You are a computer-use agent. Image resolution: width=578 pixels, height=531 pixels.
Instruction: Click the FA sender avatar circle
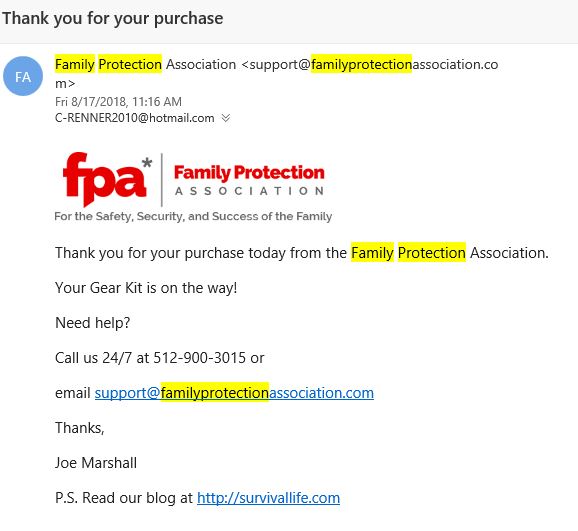click(23, 76)
